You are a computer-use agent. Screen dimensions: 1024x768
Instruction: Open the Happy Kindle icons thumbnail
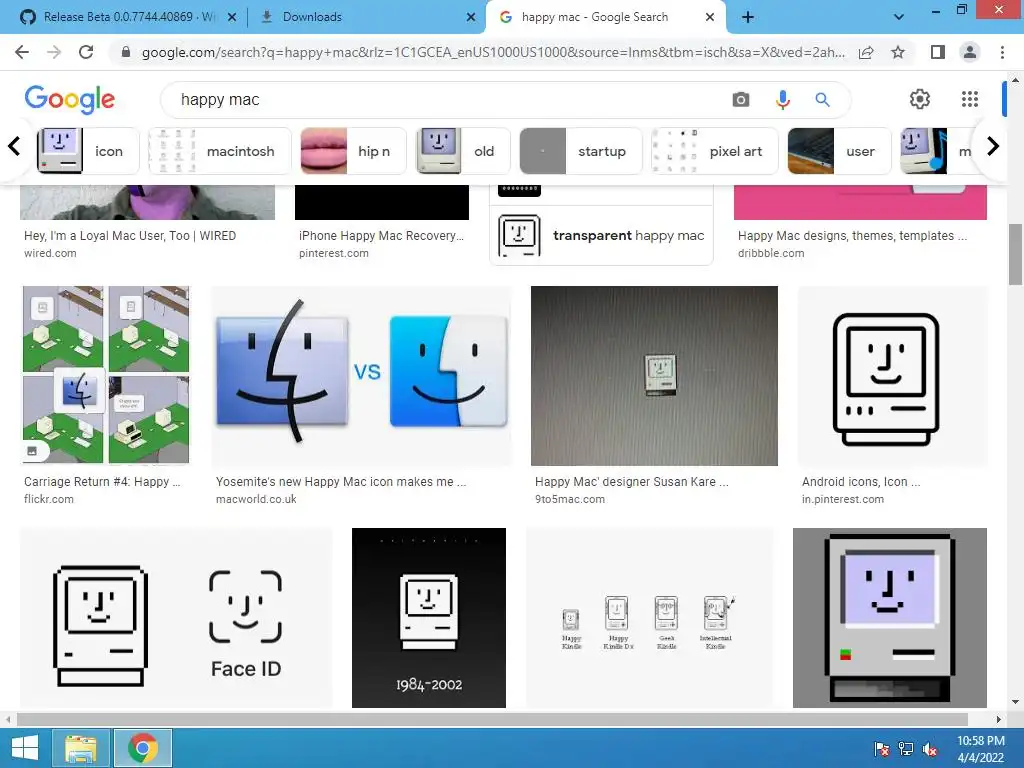[x=649, y=618]
